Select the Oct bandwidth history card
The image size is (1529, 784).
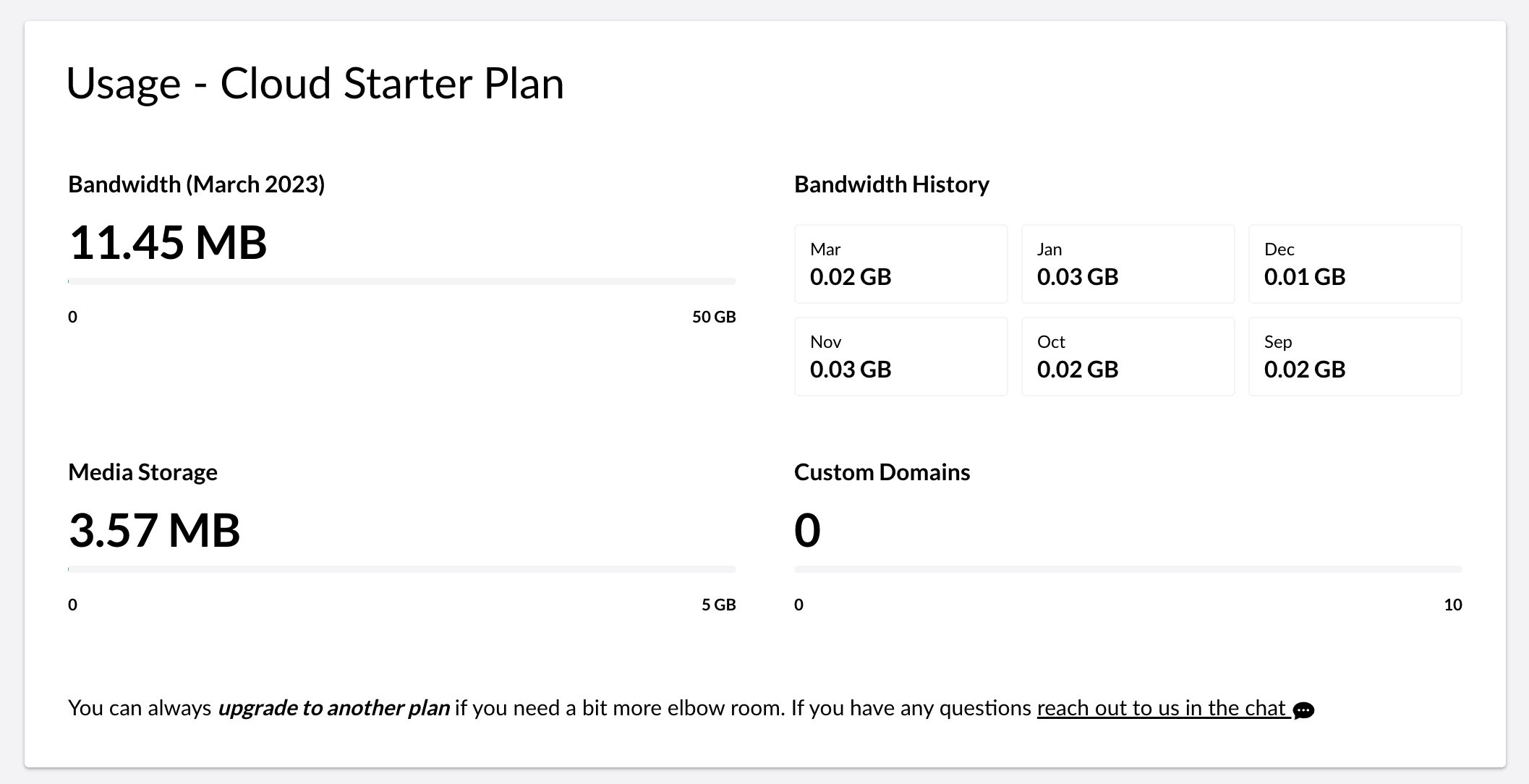click(x=1128, y=357)
